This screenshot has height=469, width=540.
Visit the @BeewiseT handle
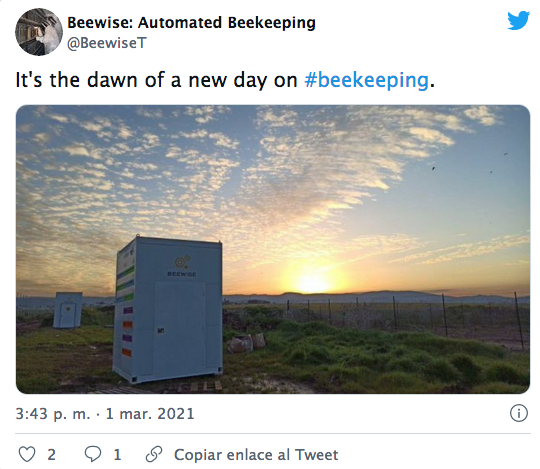tap(107, 43)
